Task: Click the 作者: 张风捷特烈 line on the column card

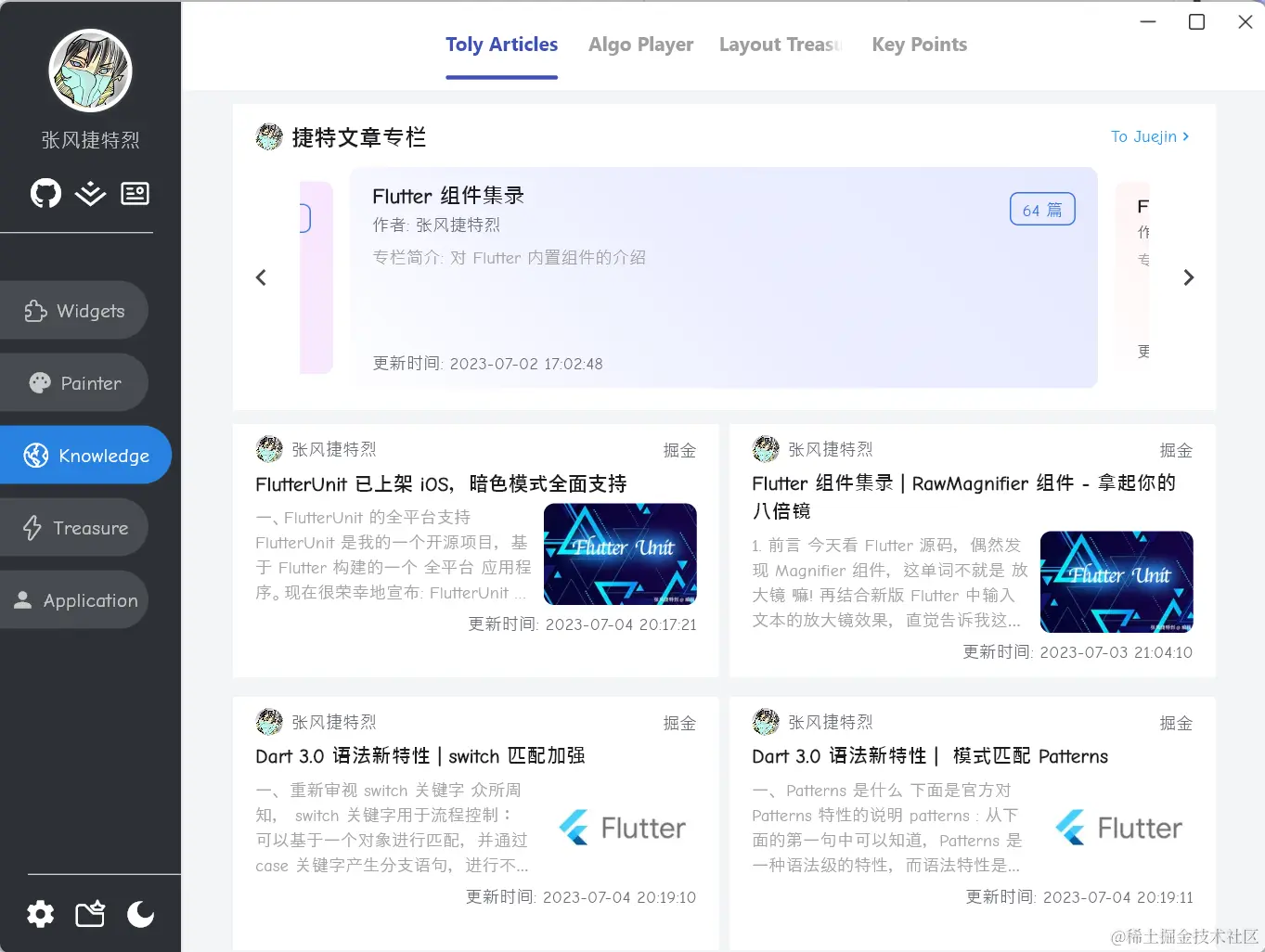Action: (x=436, y=225)
